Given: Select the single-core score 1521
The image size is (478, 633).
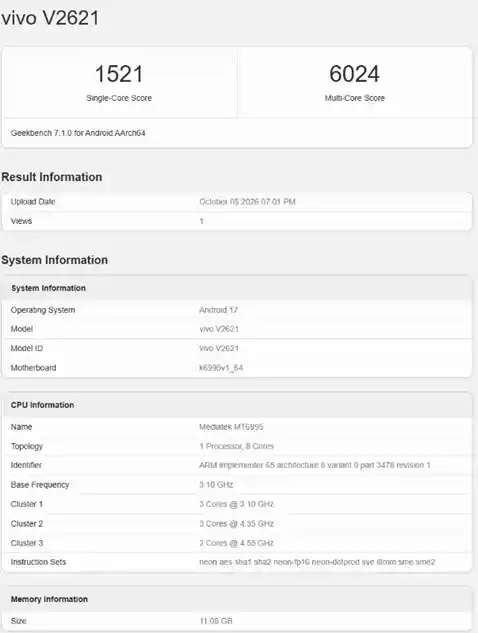Looking at the screenshot, I should (119, 74).
